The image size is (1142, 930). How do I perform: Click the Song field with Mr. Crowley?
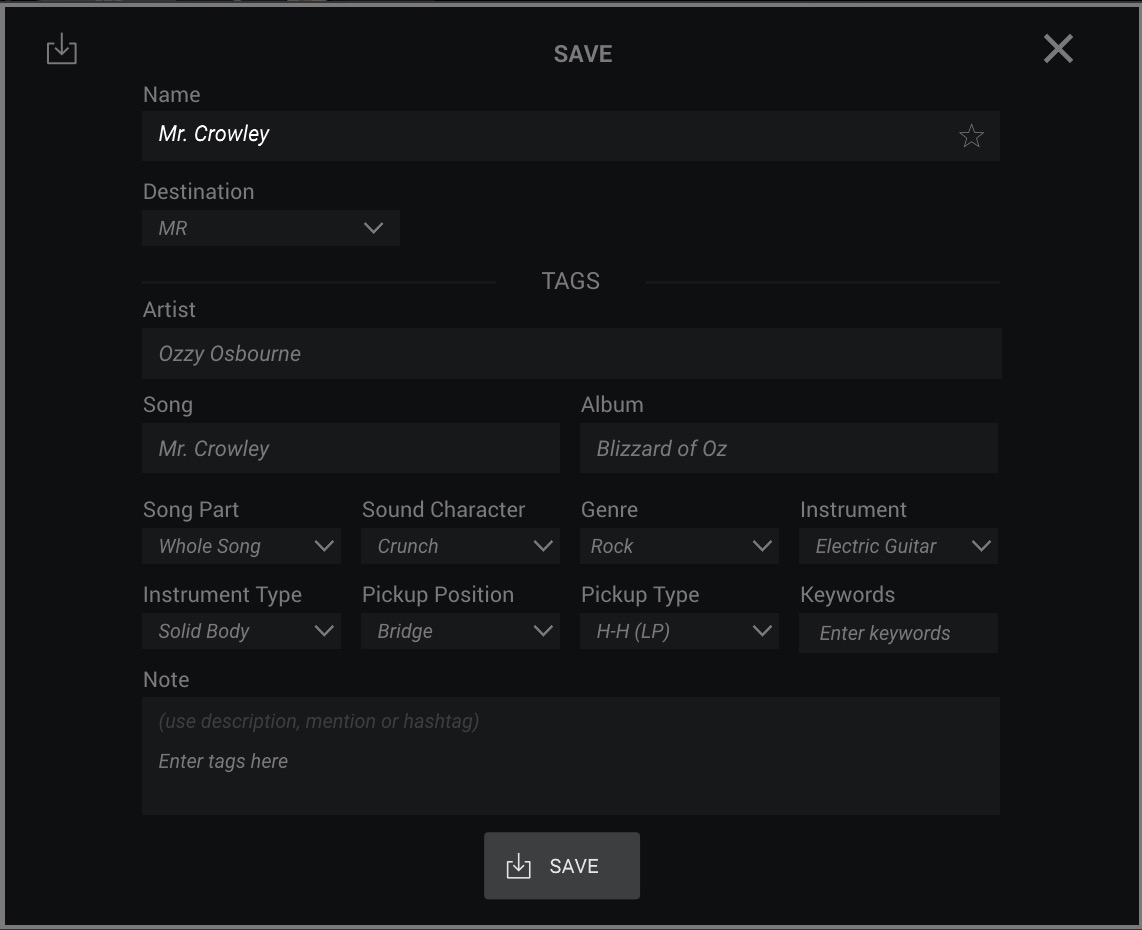[x=351, y=448]
